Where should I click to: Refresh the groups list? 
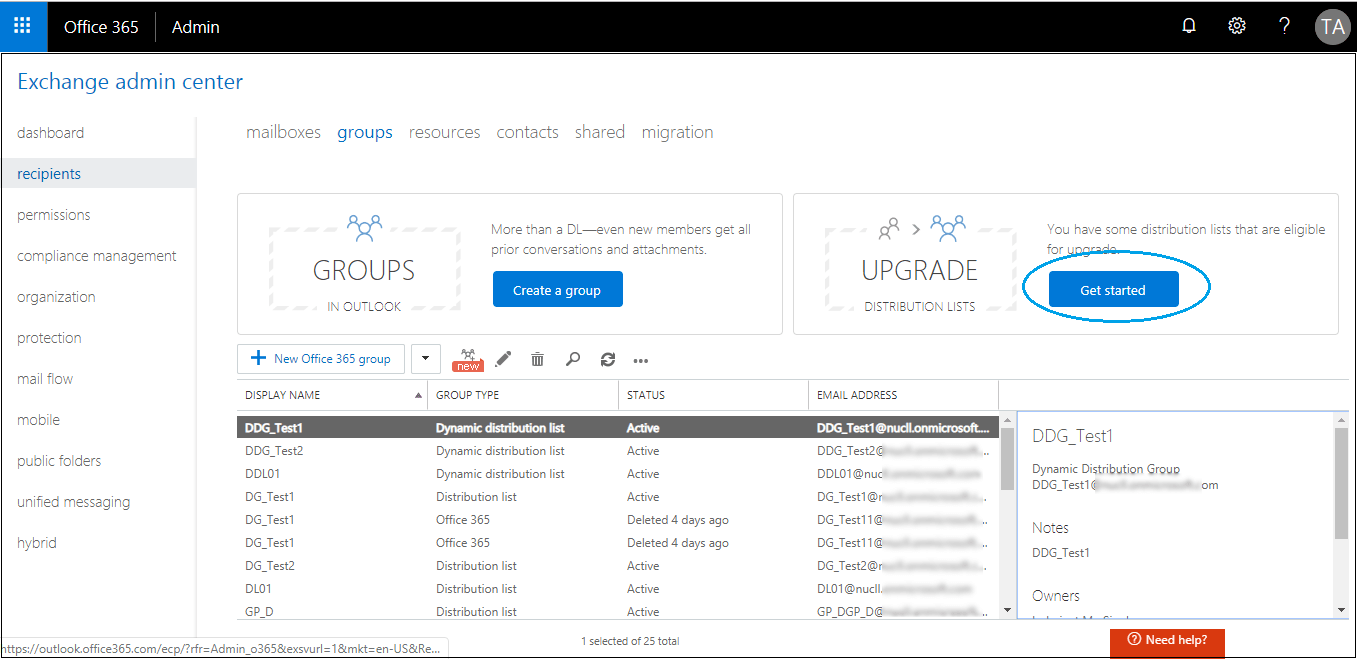pyautogui.click(x=607, y=359)
